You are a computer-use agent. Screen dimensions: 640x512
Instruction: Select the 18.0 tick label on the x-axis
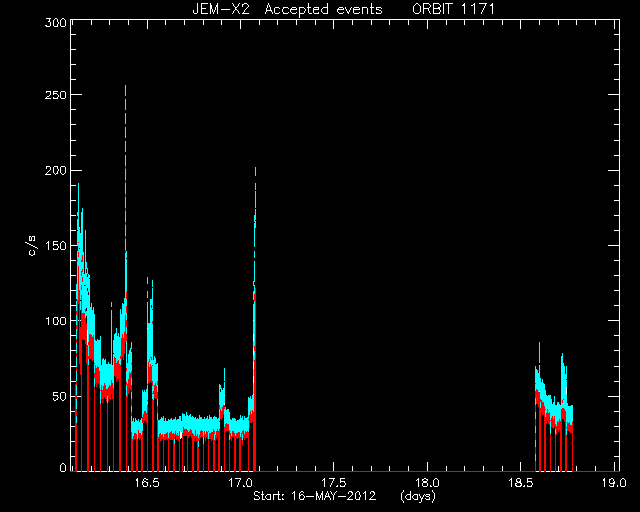427,483
